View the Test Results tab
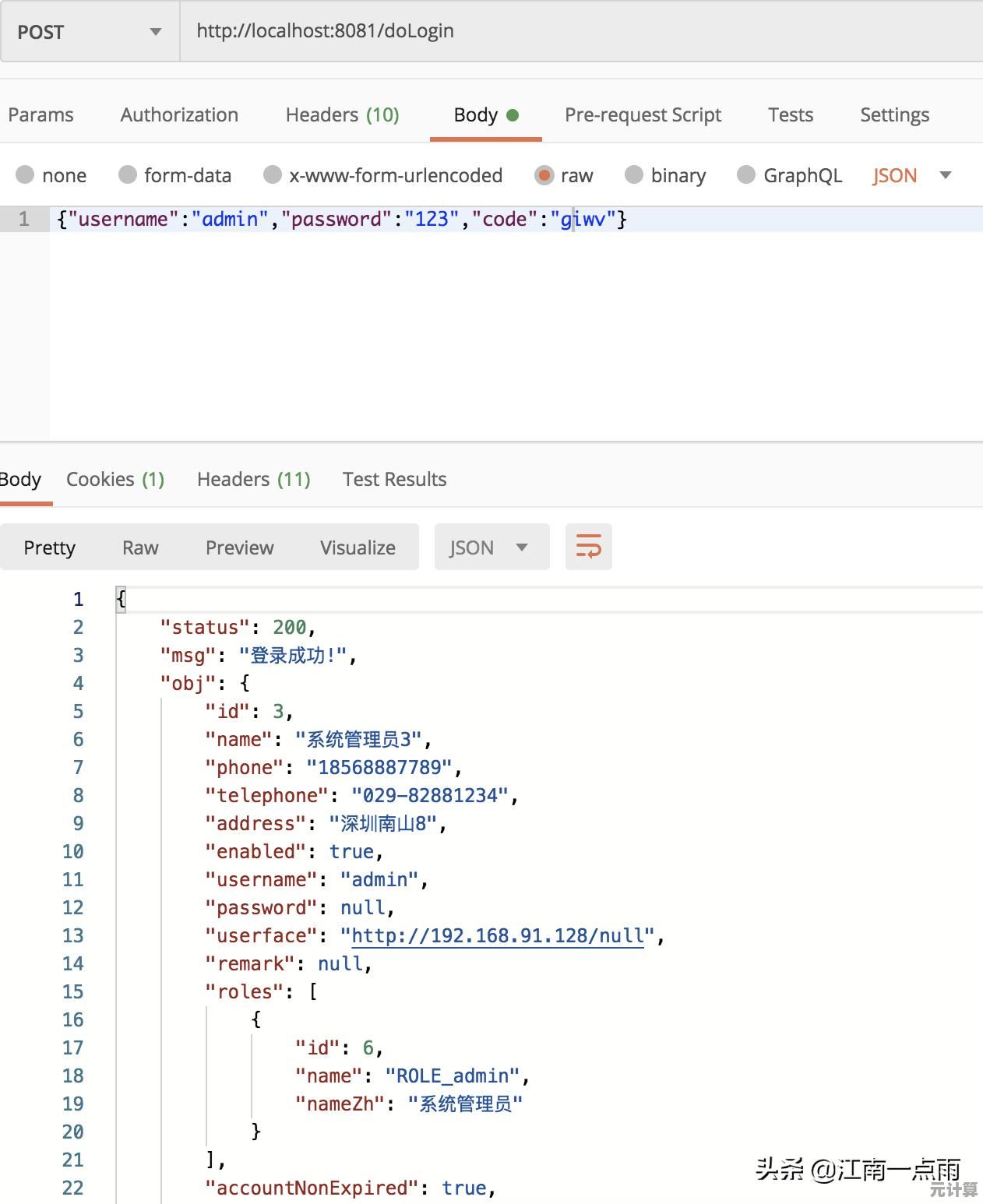Image resolution: width=983 pixels, height=1204 pixels. (x=394, y=479)
